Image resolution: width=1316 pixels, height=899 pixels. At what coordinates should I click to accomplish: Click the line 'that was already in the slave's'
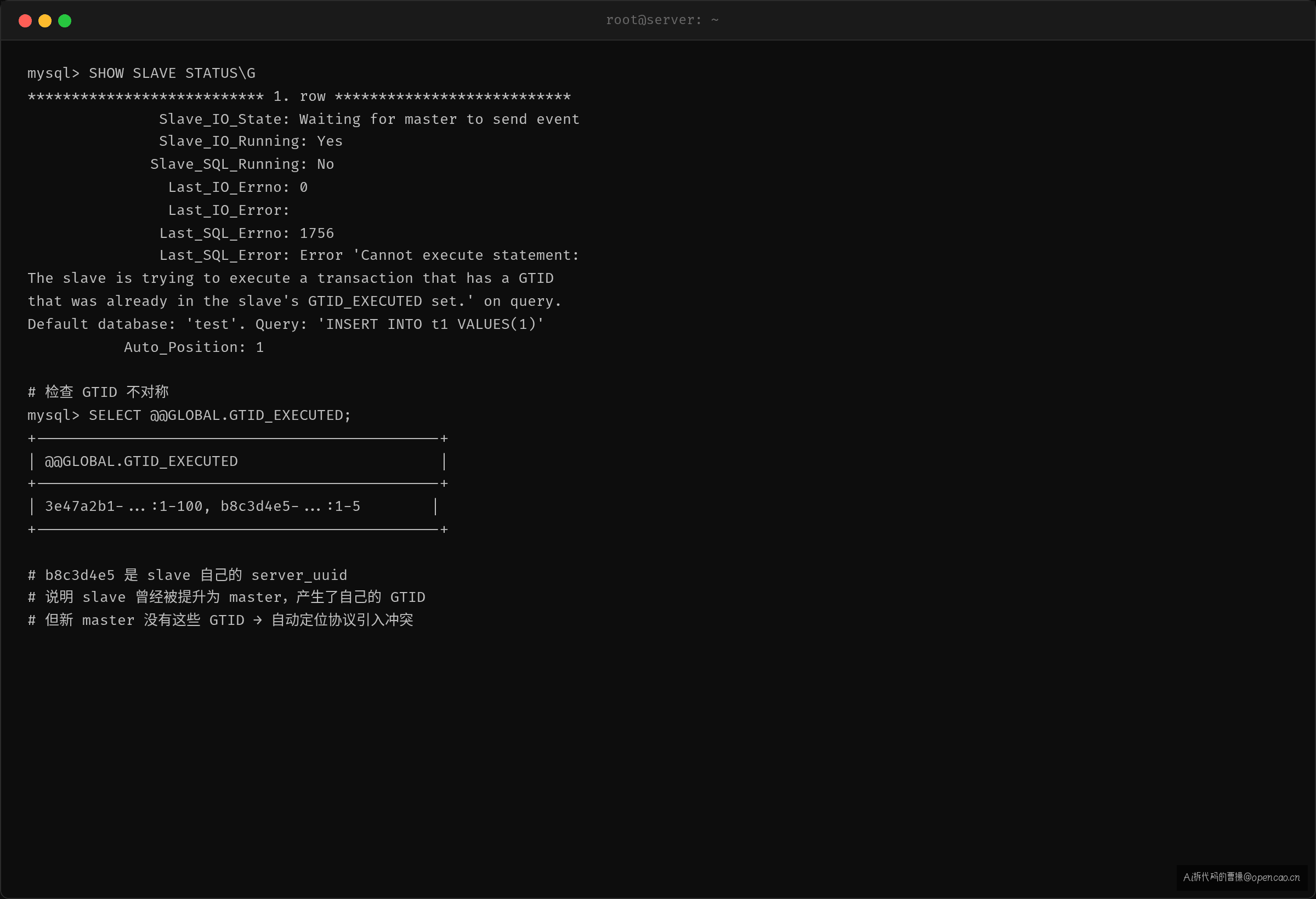294,301
